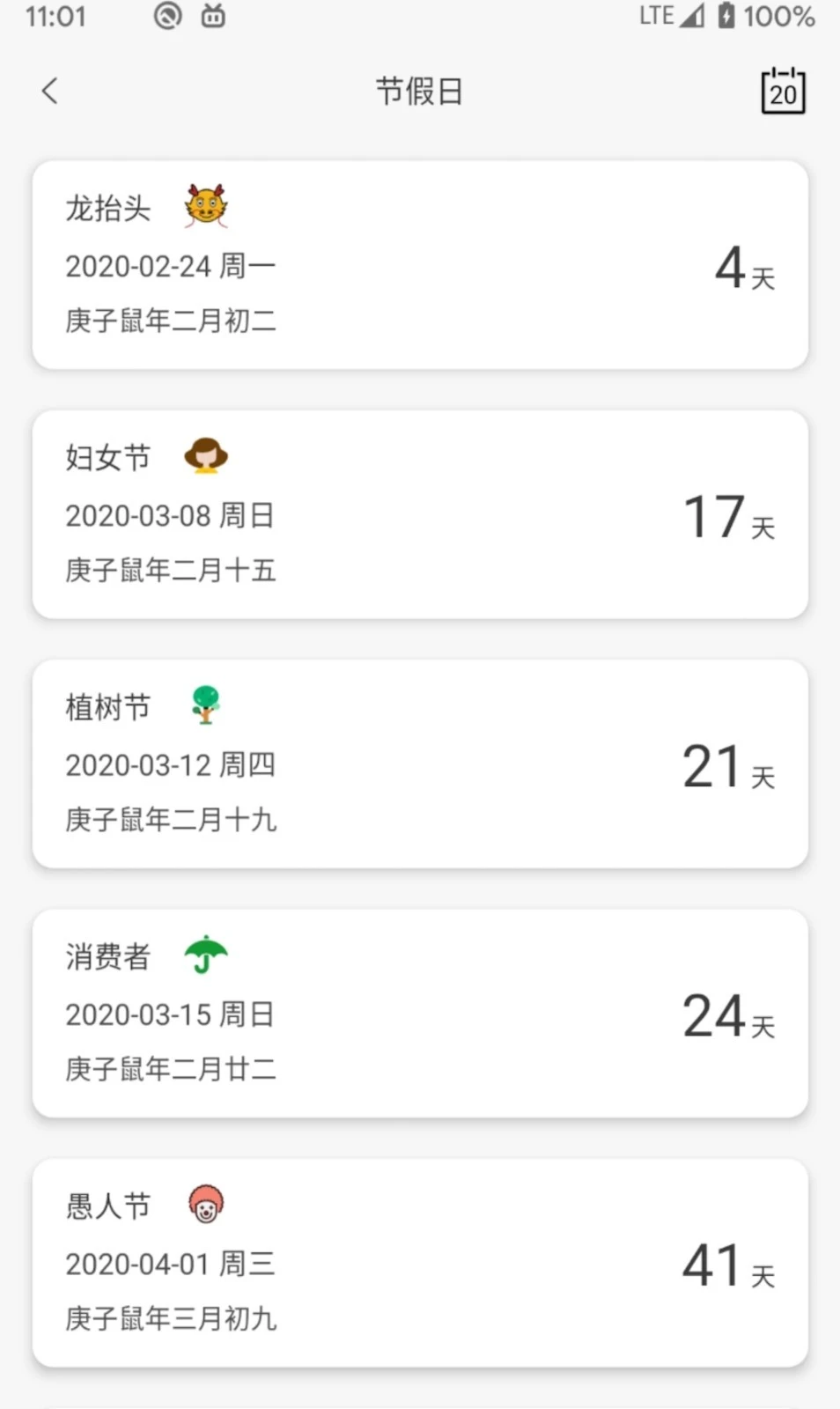Select the 植树节 holiday title
The image size is (840, 1409).
[x=108, y=707]
